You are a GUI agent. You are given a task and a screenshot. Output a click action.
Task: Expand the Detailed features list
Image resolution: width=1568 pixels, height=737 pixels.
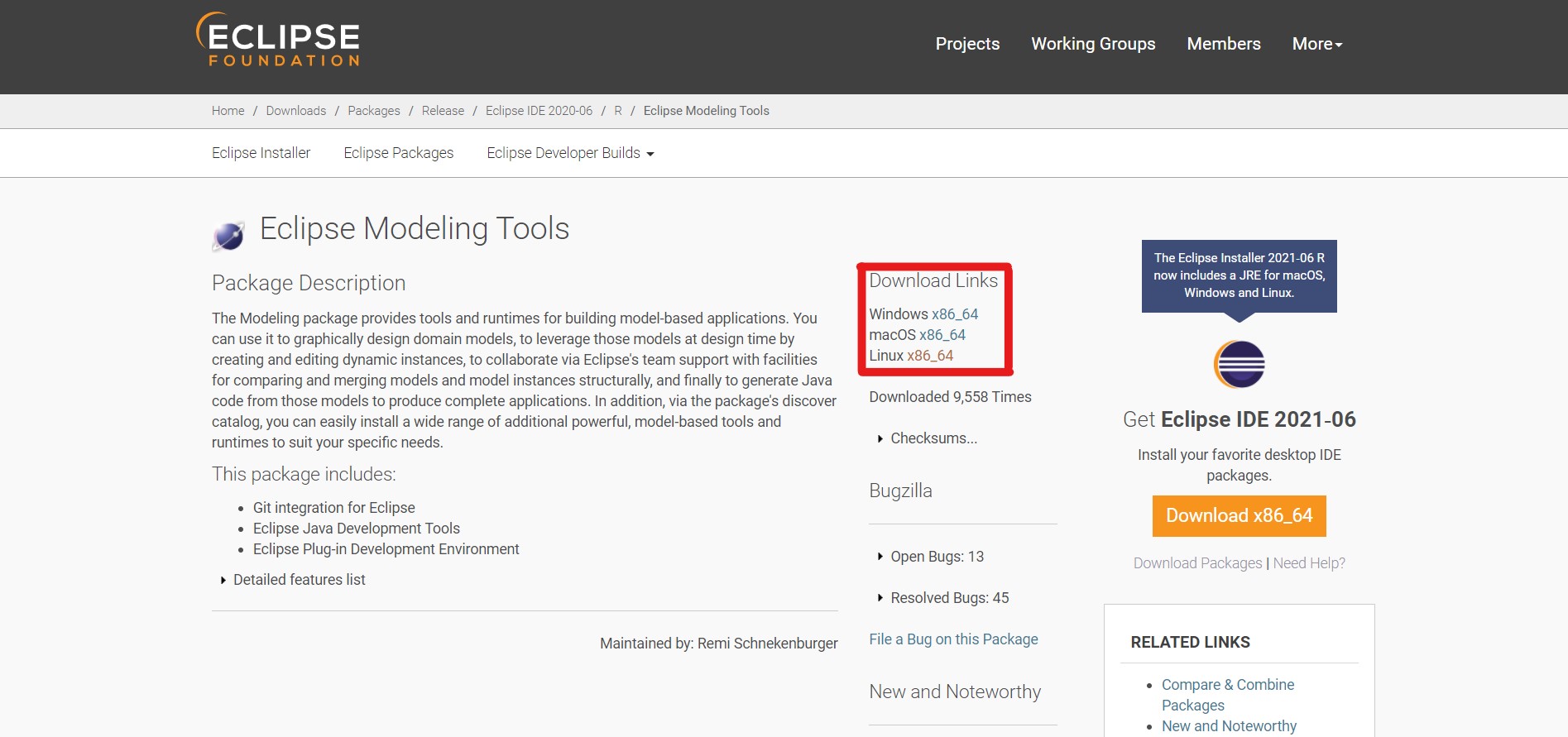(292, 580)
